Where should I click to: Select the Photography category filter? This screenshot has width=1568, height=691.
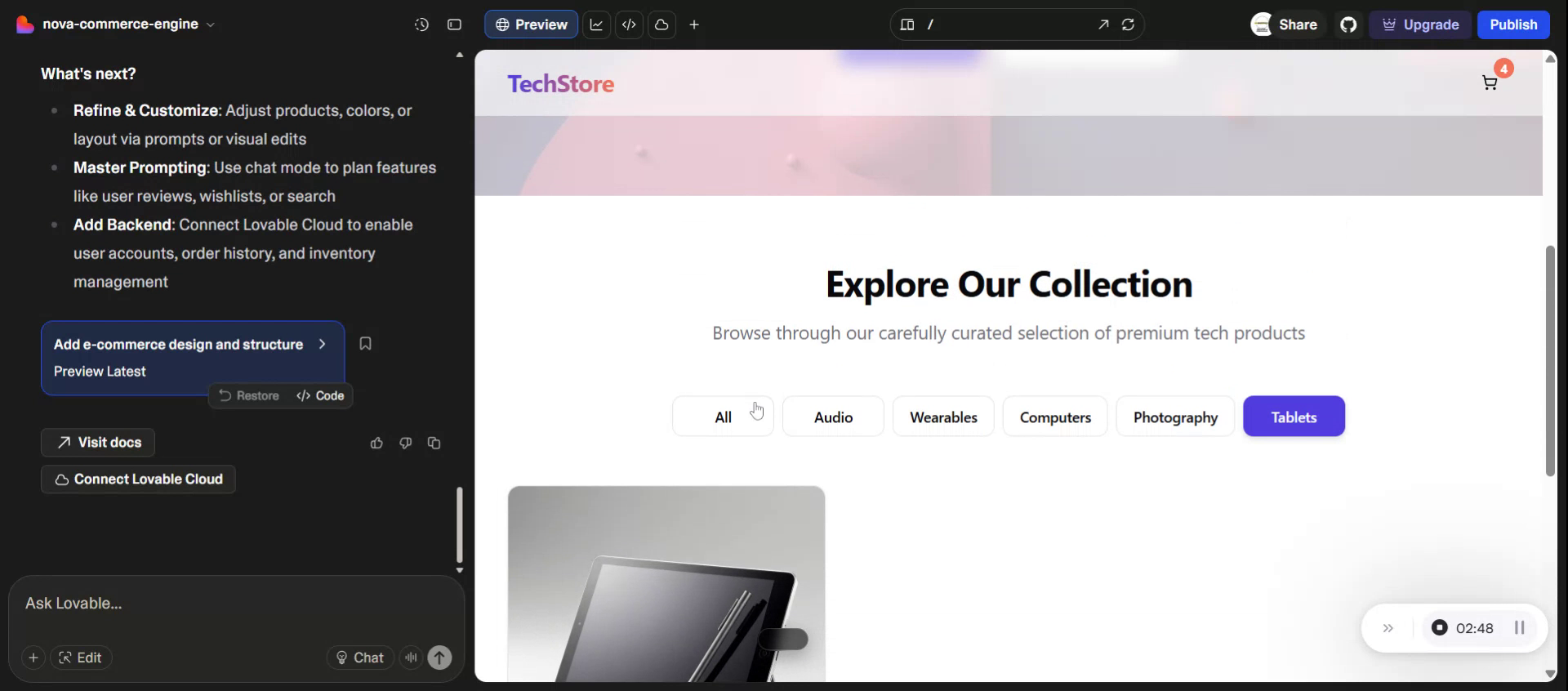(1175, 417)
